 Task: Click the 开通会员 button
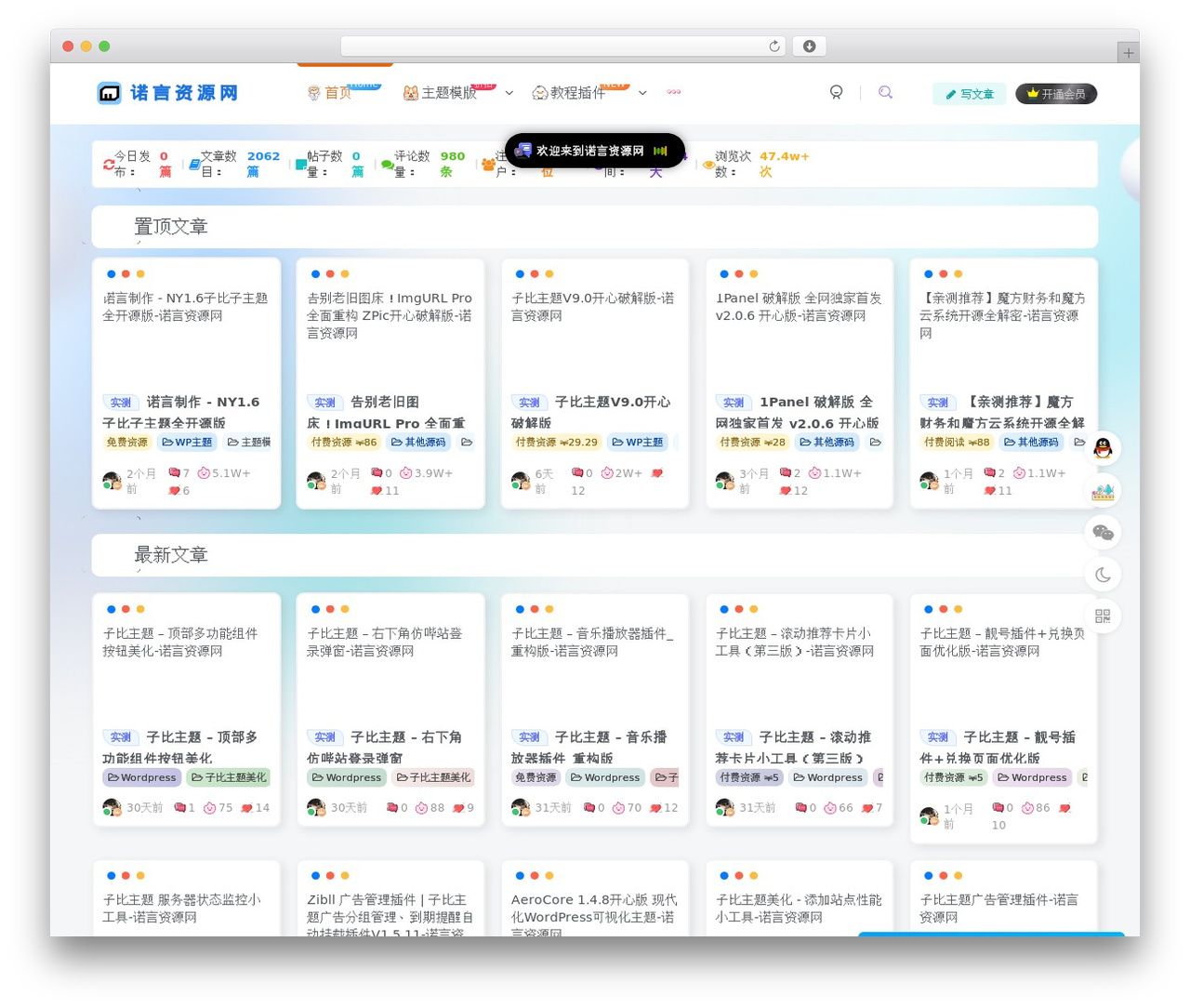pyautogui.click(x=1056, y=94)
